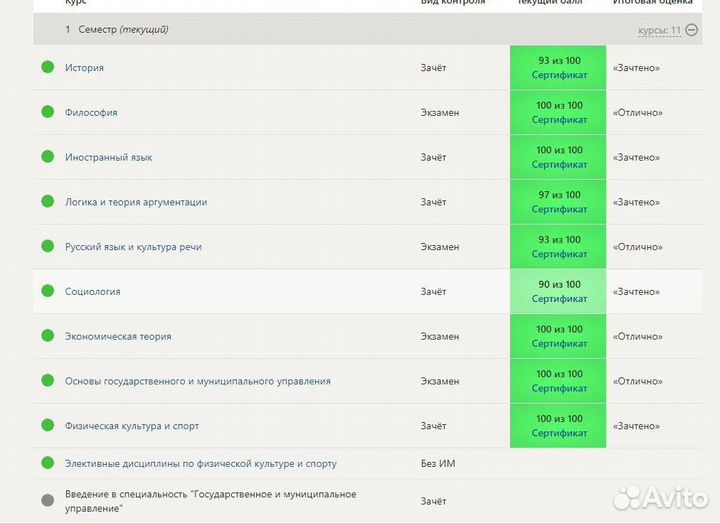The height and width of the screenshot is (523, 720).
Task: Click the green status dot beside Социология
Action: [47, 291]
